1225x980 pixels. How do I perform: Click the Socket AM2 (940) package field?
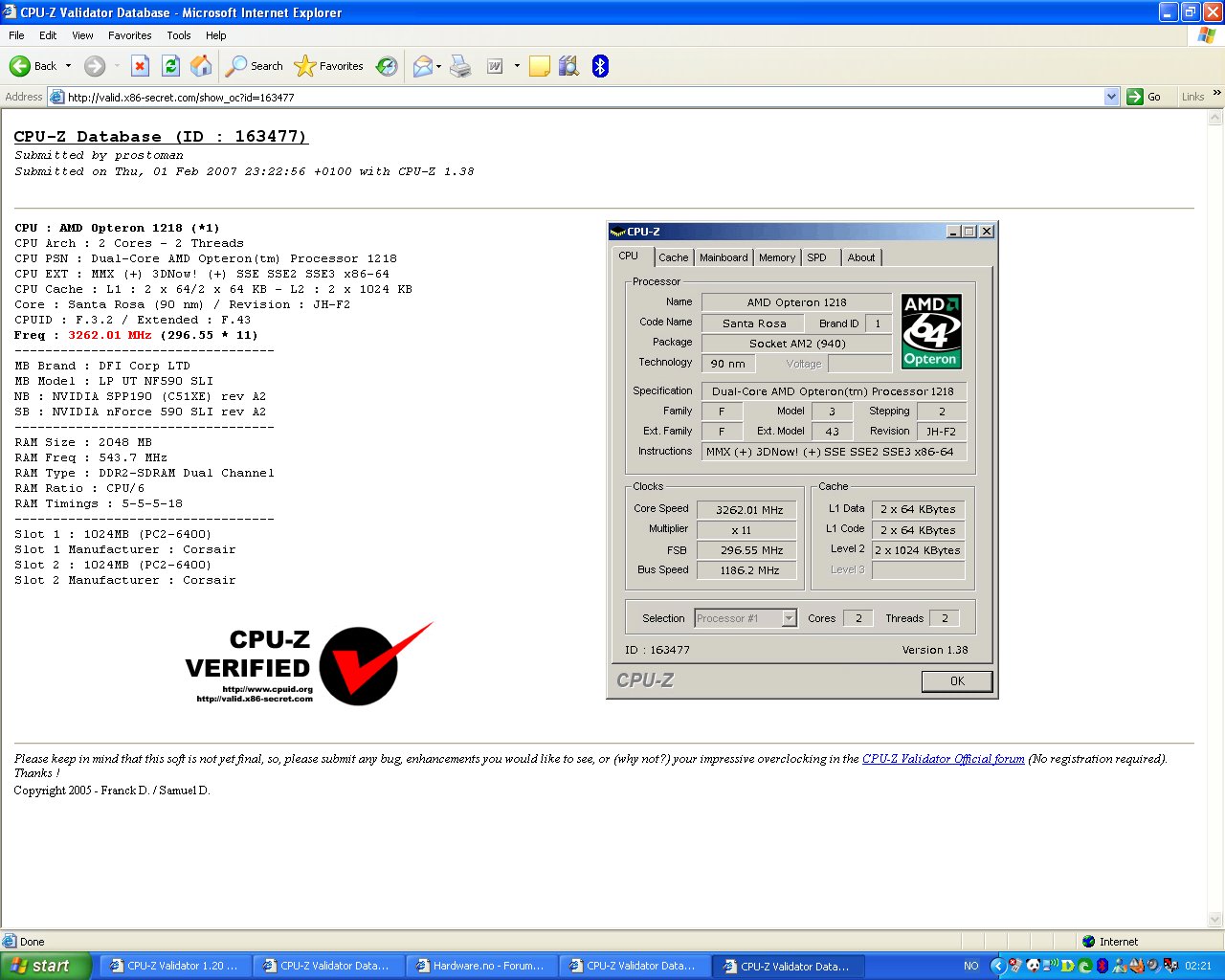click(x=796, y=344)
